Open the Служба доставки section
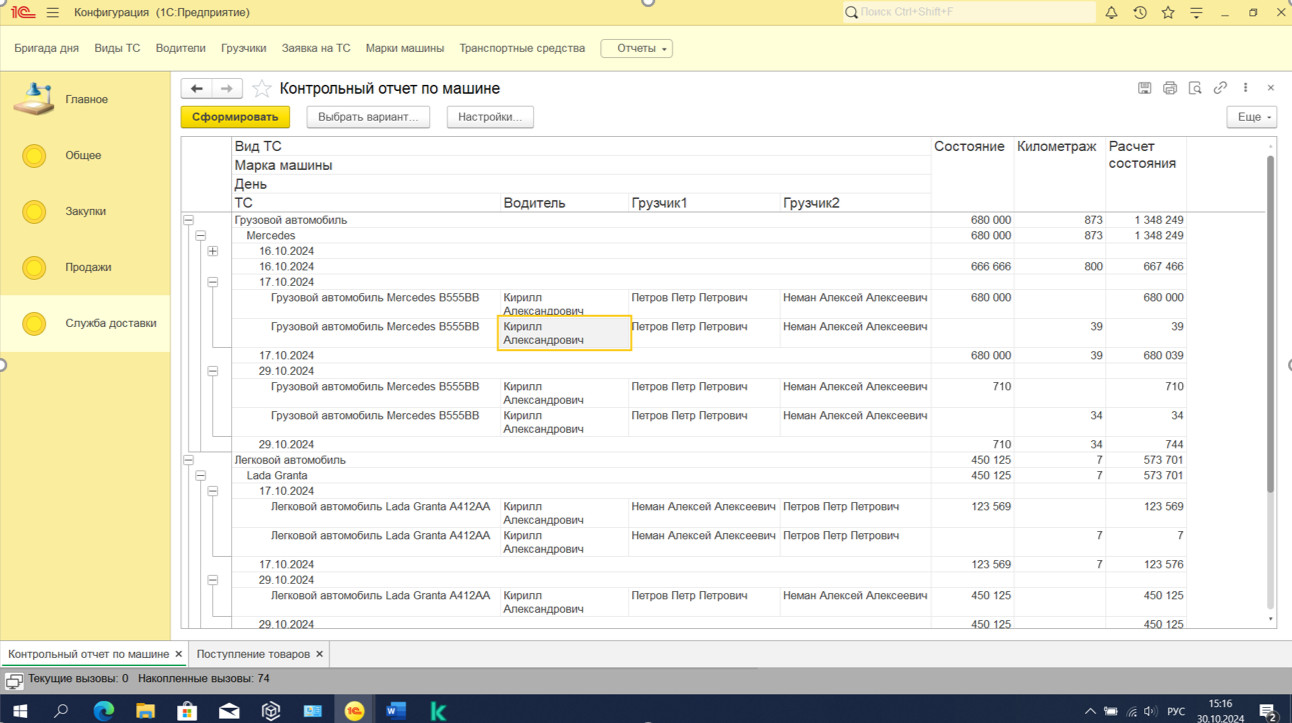This screenshot has width=1292, height=723. [85, 324]
